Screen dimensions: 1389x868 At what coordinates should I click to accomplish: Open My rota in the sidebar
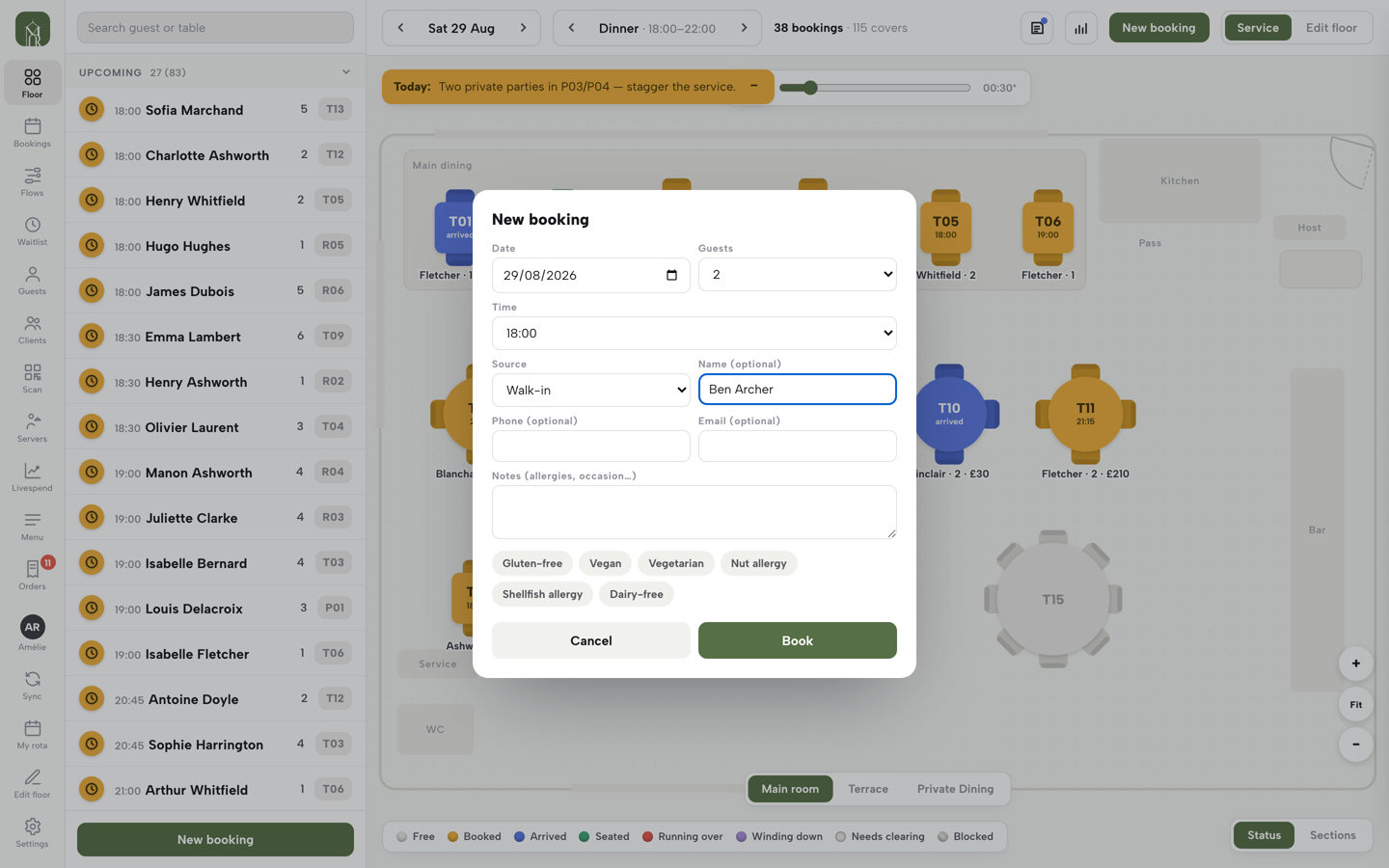click(32, 734)
